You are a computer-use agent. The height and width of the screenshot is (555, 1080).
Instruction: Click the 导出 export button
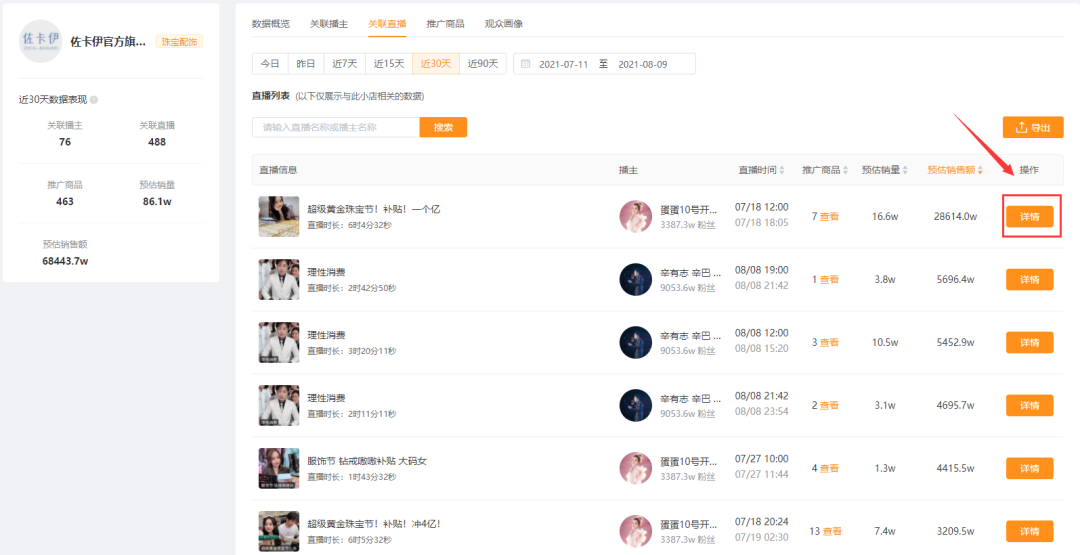1033,127
